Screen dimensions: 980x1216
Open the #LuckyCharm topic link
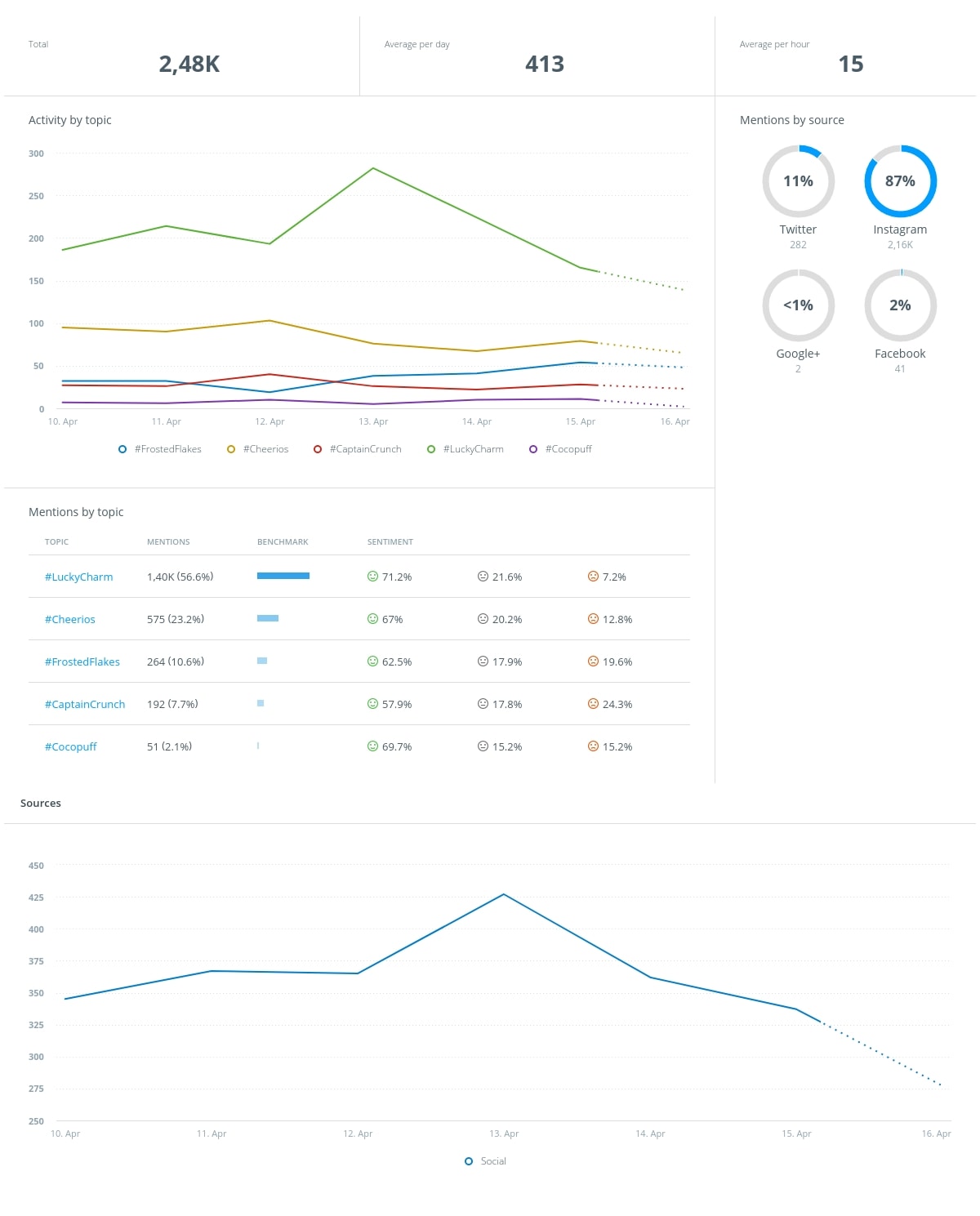79,577
